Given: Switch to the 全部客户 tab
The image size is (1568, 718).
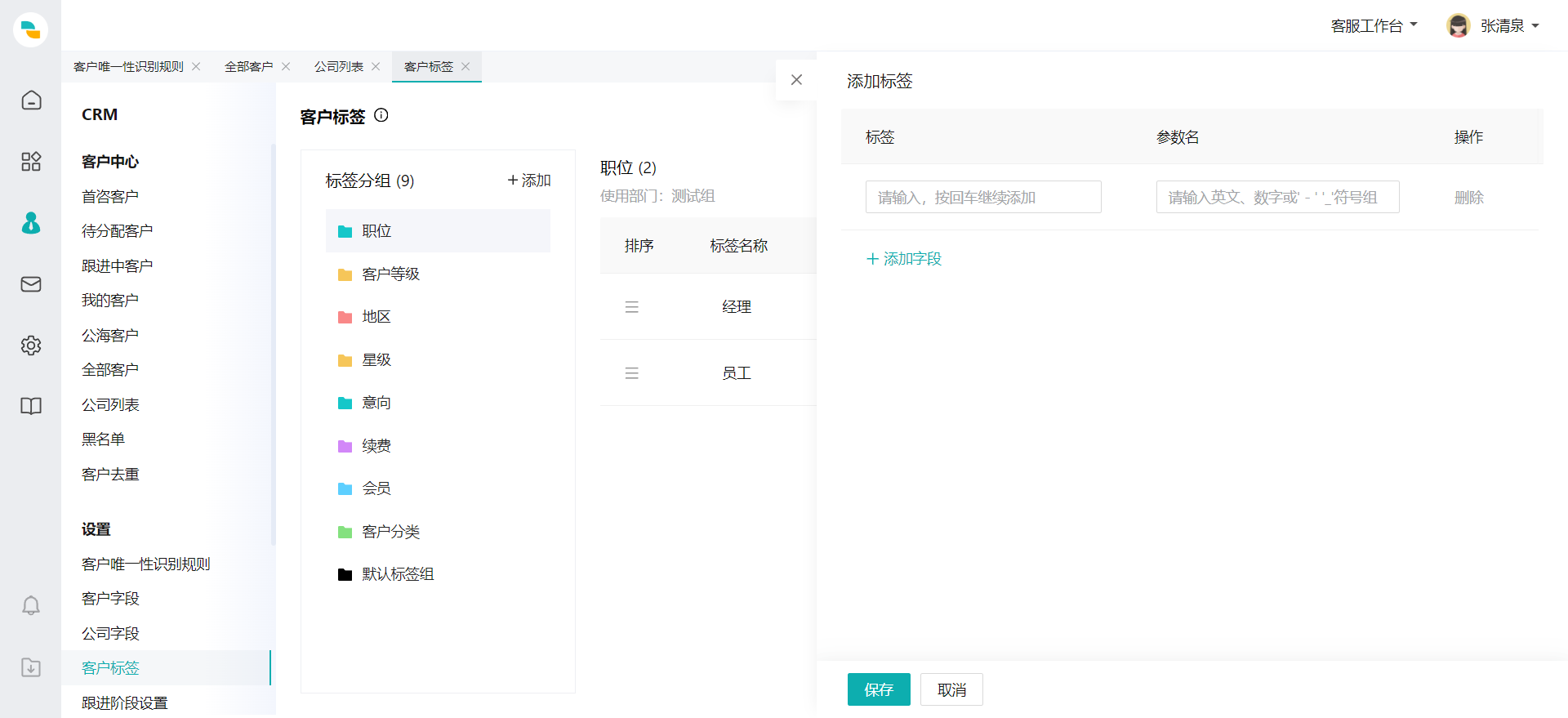Looking at the screenshot, I should click(249, 66).
